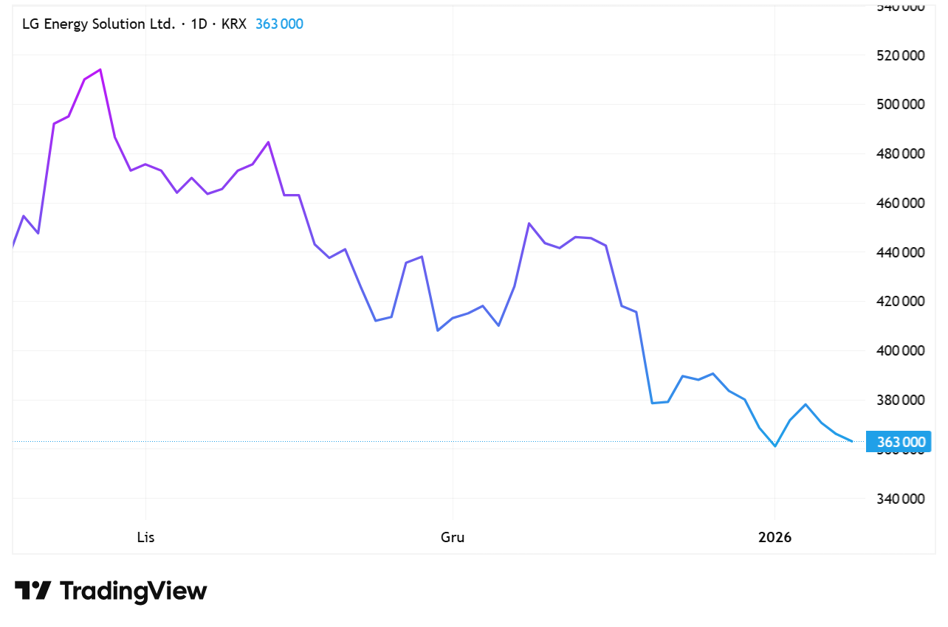Click the 480 000 price axis label

pyautogui.click(x=899, y=153)
